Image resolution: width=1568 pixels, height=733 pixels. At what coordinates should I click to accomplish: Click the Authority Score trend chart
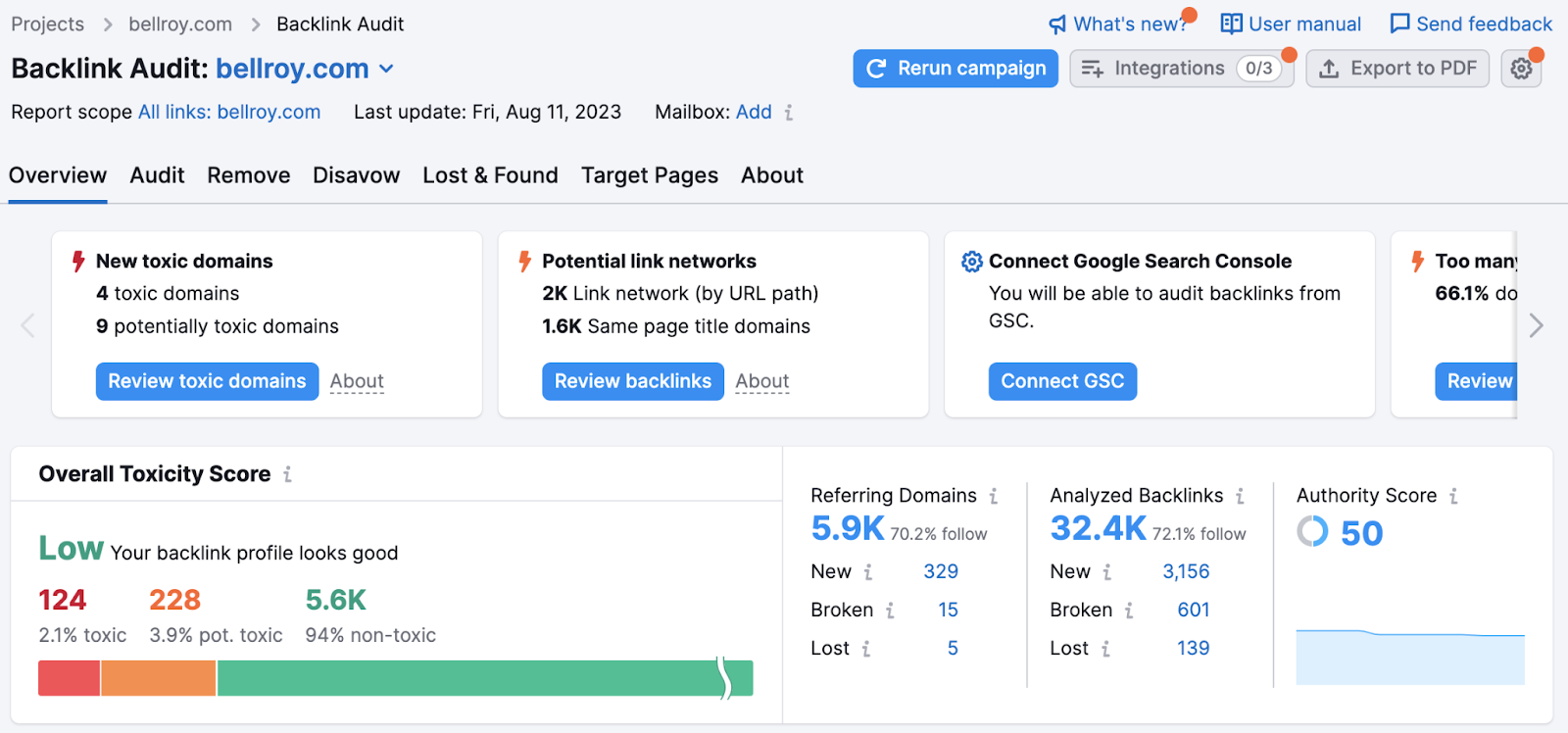1409,657
